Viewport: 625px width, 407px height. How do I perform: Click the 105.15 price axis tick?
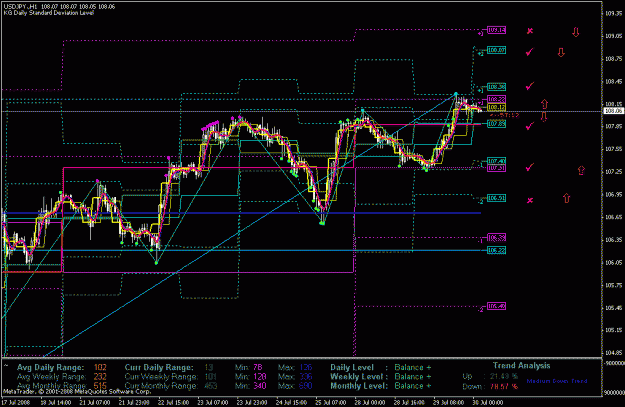613,330
